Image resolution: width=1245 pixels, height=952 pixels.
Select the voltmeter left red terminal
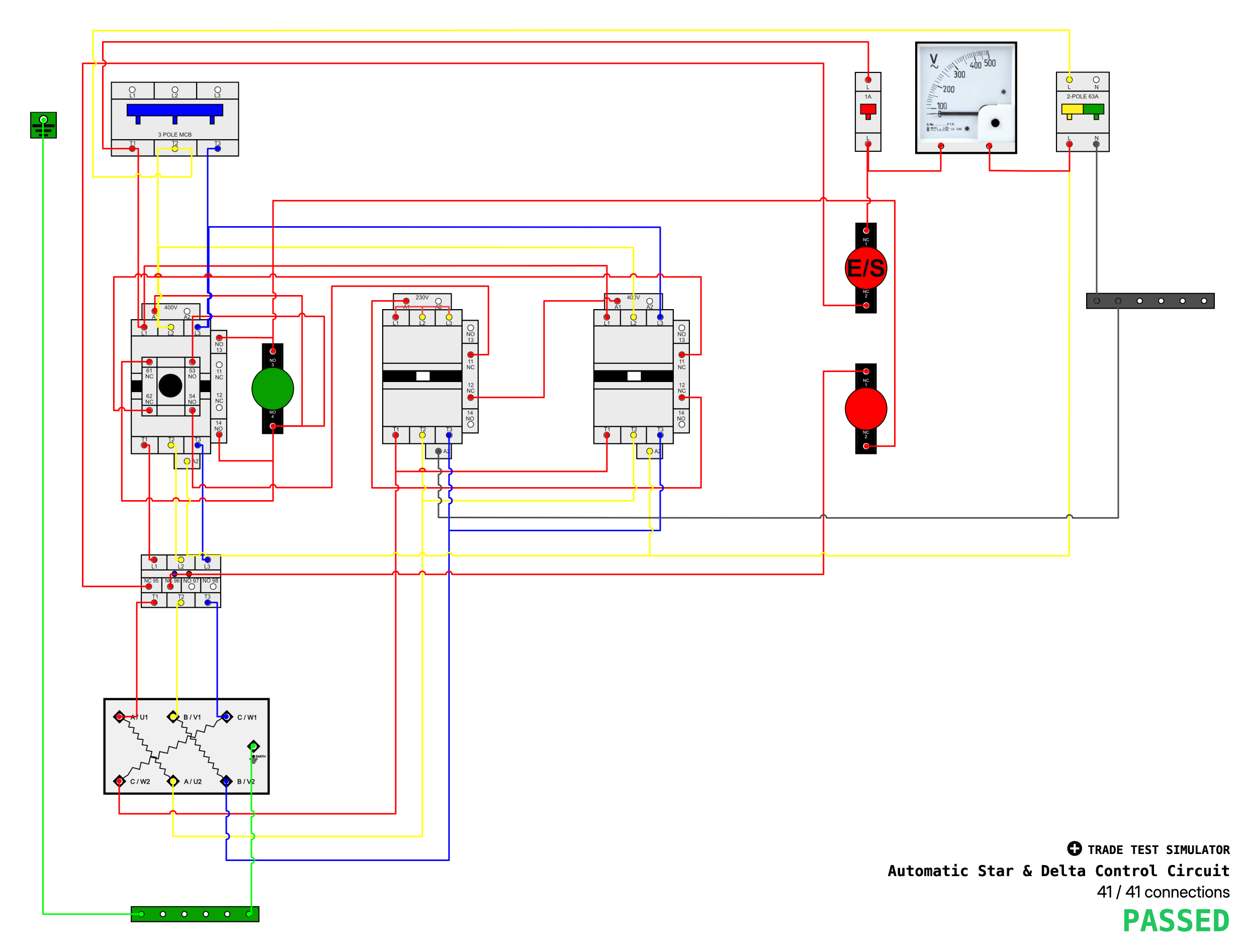click(941, 146)
